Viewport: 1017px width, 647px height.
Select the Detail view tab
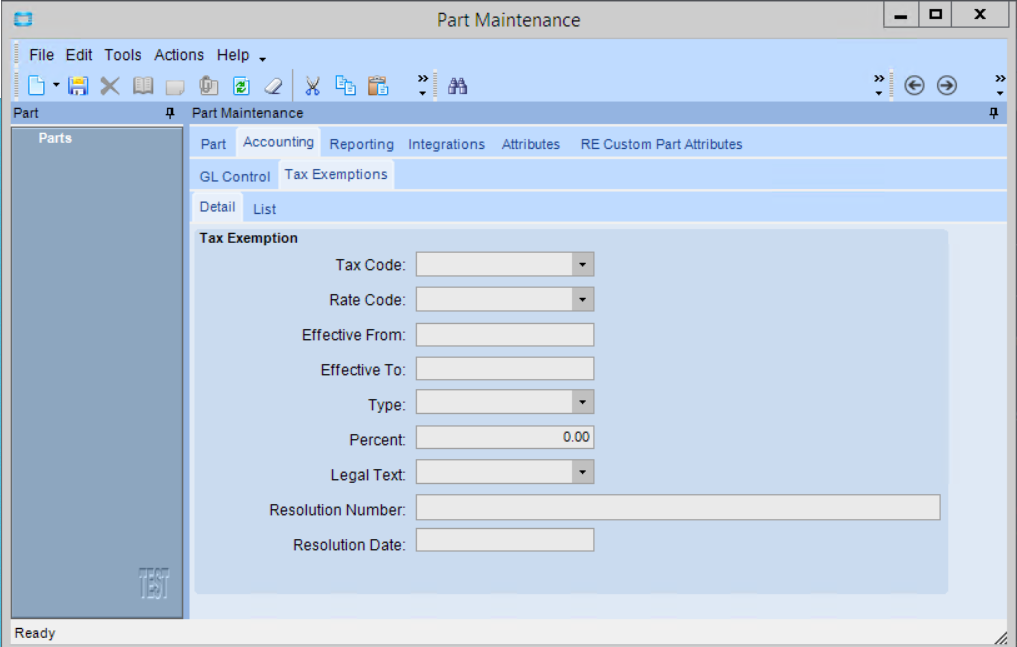[217, 207]
